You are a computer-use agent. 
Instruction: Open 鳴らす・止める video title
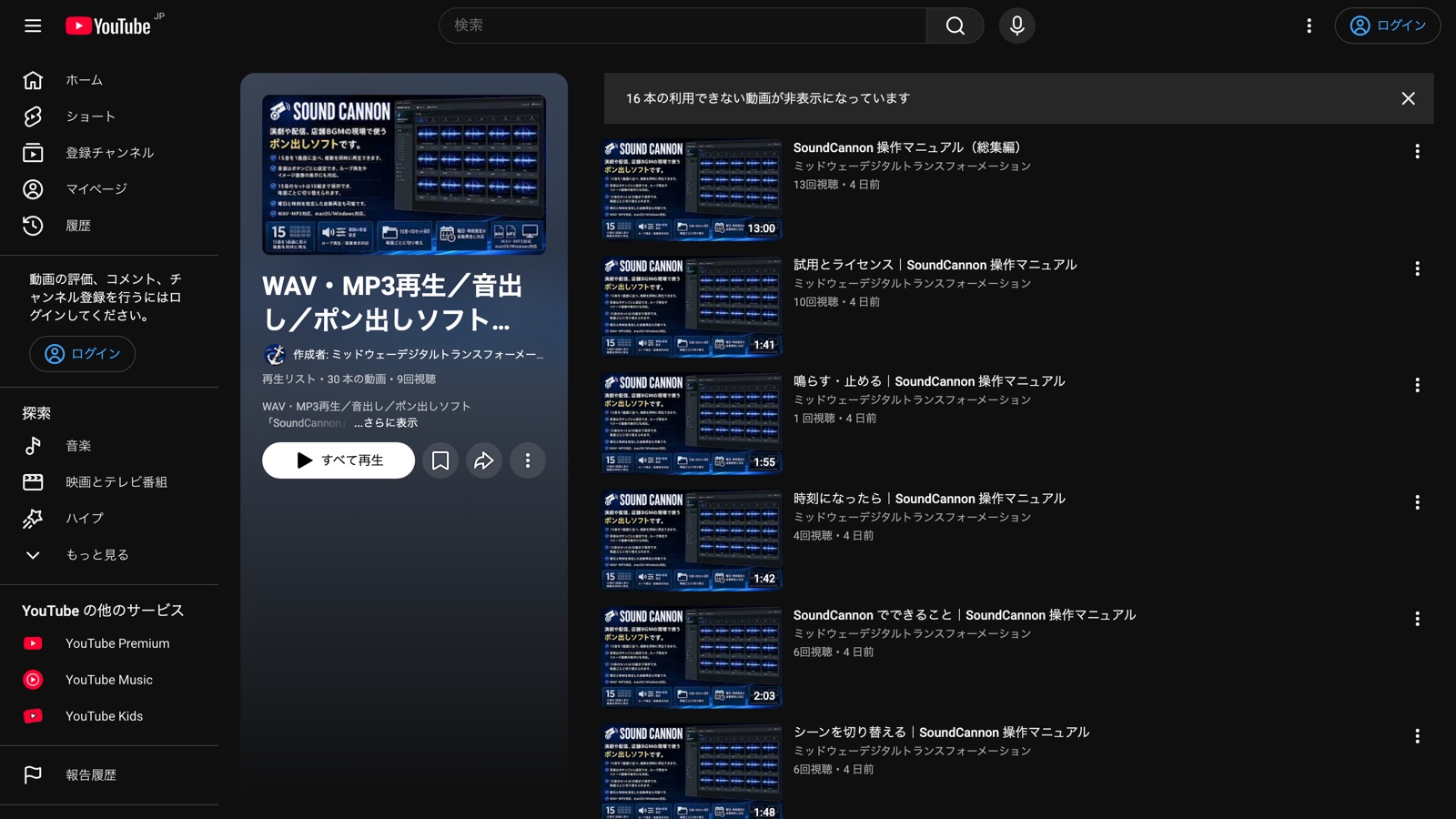click(929, 381)
